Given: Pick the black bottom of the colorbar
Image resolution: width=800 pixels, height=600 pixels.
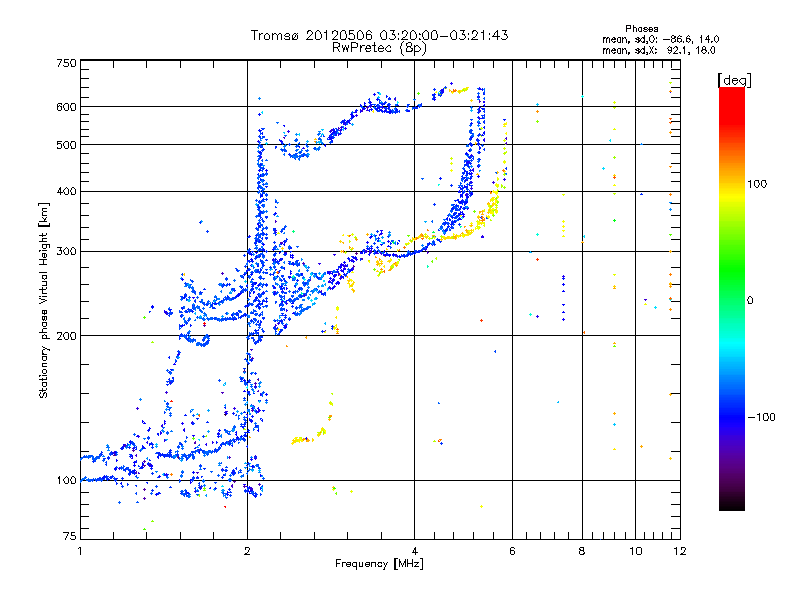Looking at the screenshot, I should click(732, 504).
